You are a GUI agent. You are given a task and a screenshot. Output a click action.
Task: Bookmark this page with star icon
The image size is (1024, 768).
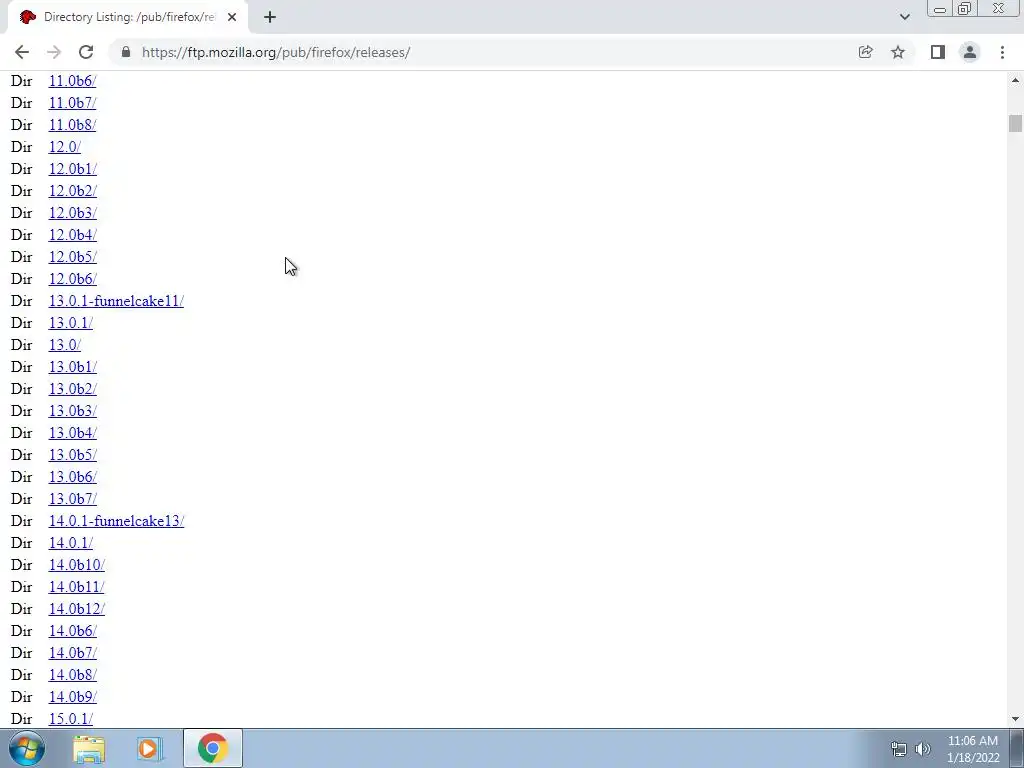click(899, 52)
